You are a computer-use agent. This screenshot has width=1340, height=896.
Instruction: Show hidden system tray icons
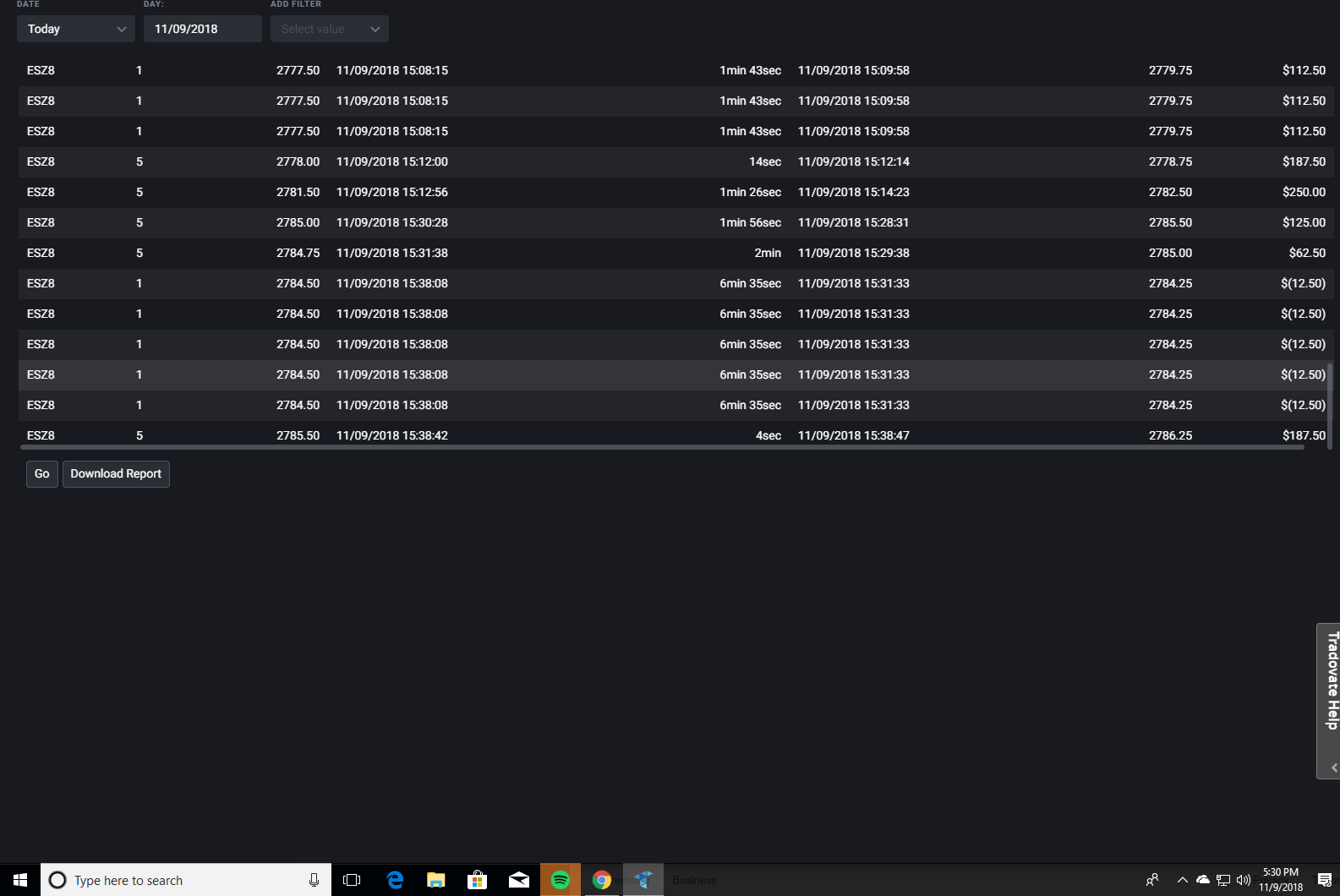point(1183,880)
